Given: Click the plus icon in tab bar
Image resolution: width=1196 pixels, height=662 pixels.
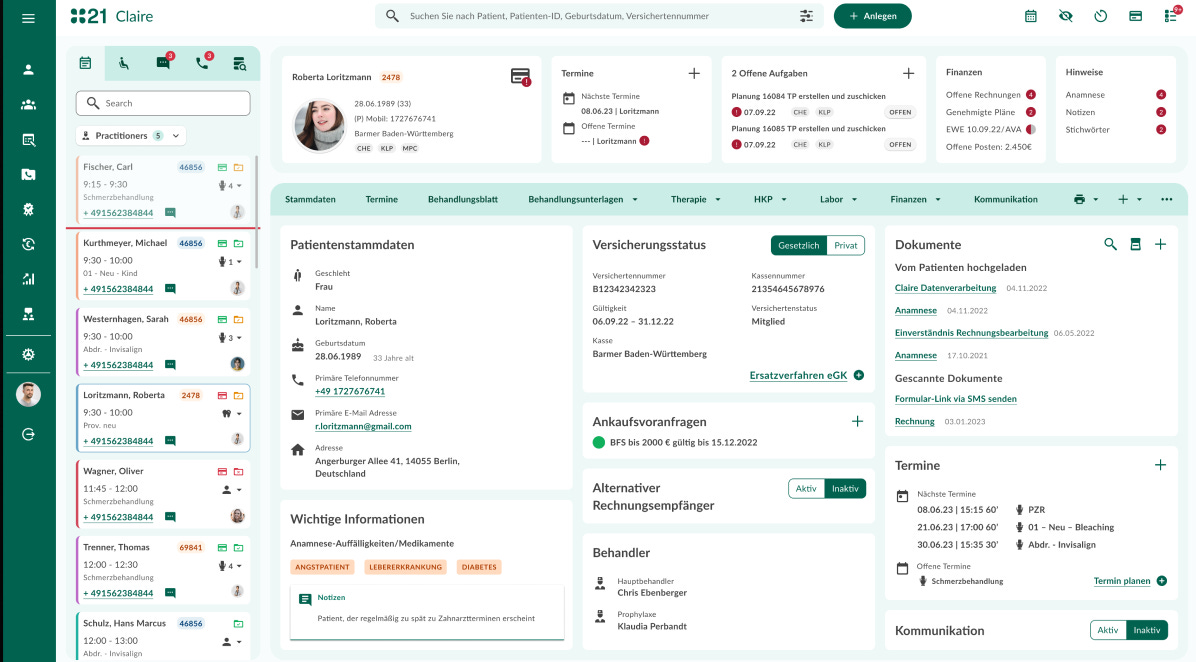Looking at the screenshot, I should tap(1123, 199).
